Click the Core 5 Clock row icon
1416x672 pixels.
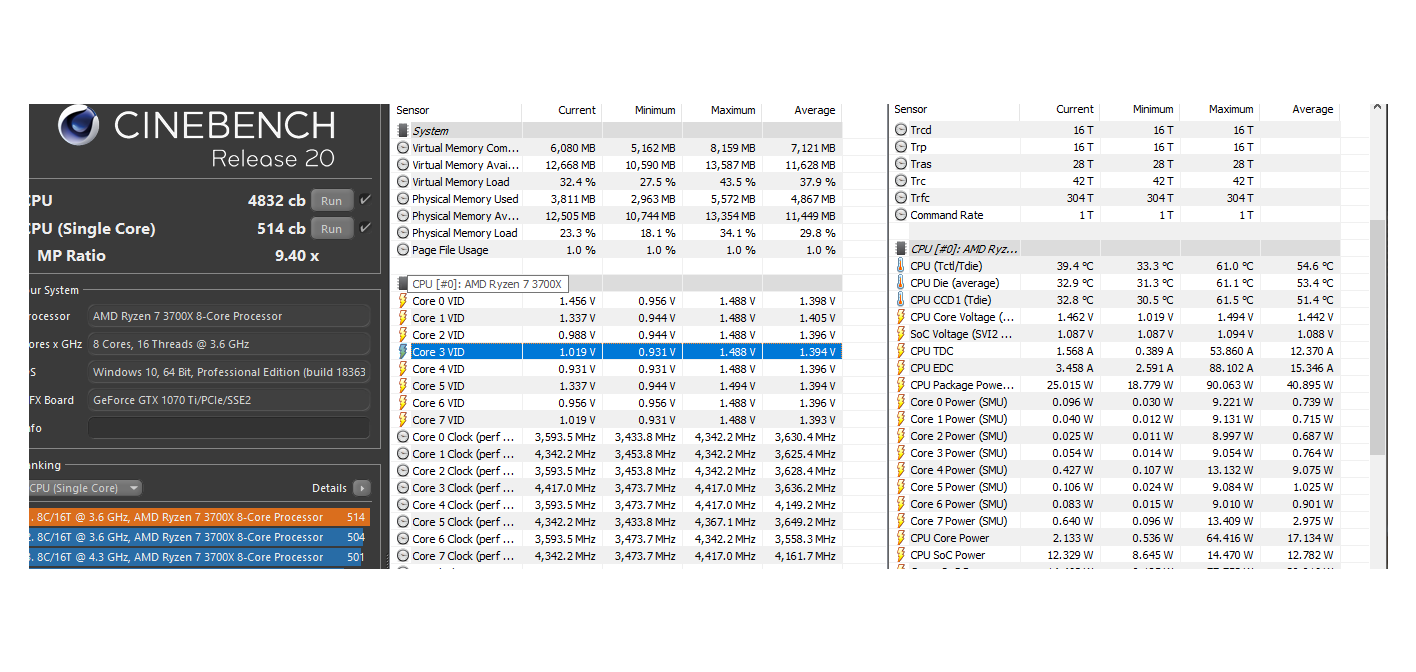(x=403, y=522)
